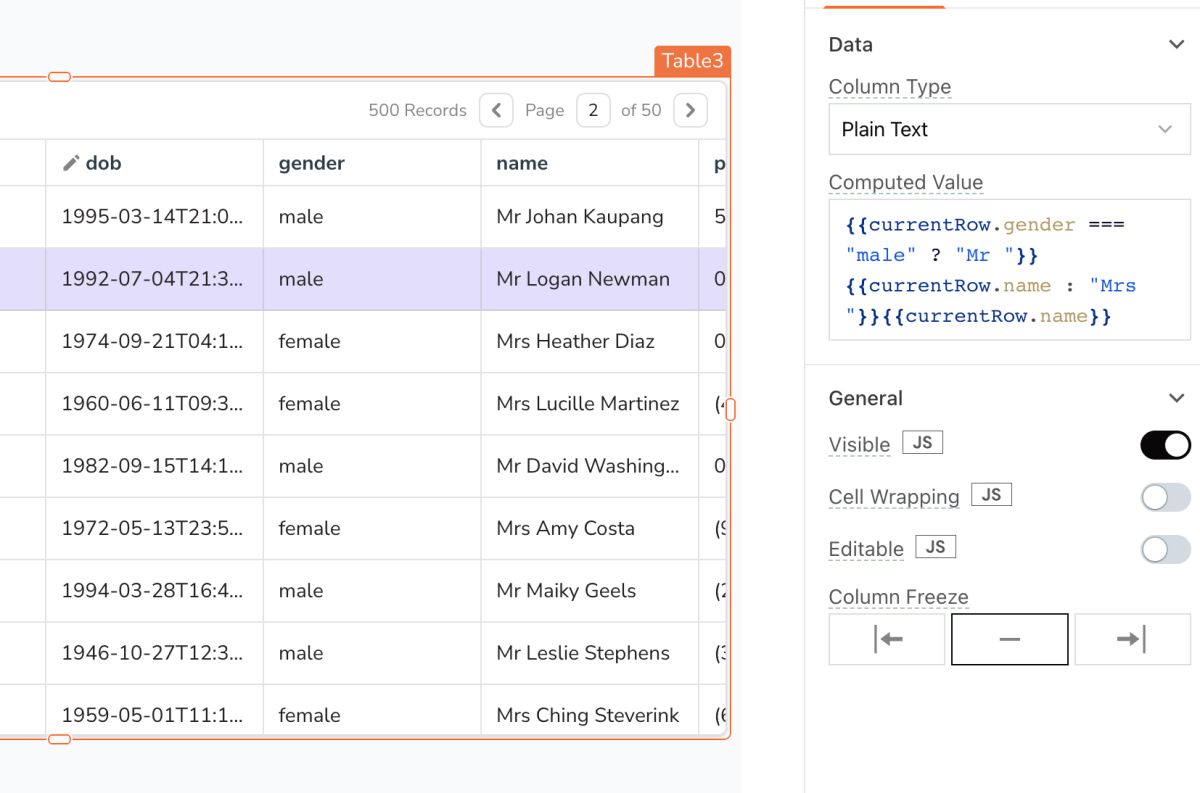Click the gender column header

tap(311, 163)
